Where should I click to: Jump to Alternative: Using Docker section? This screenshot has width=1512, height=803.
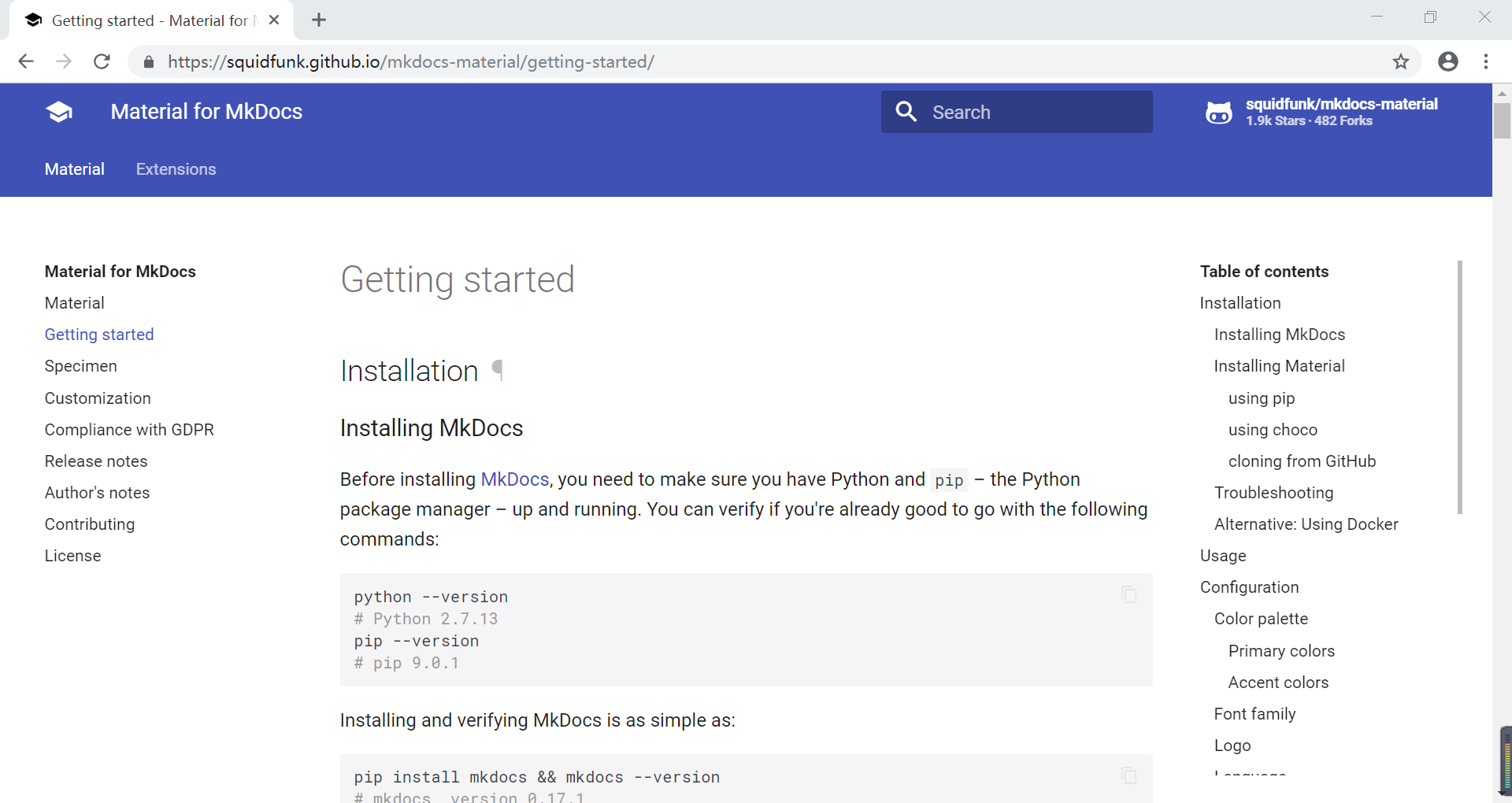click(x=1306, y=524)
